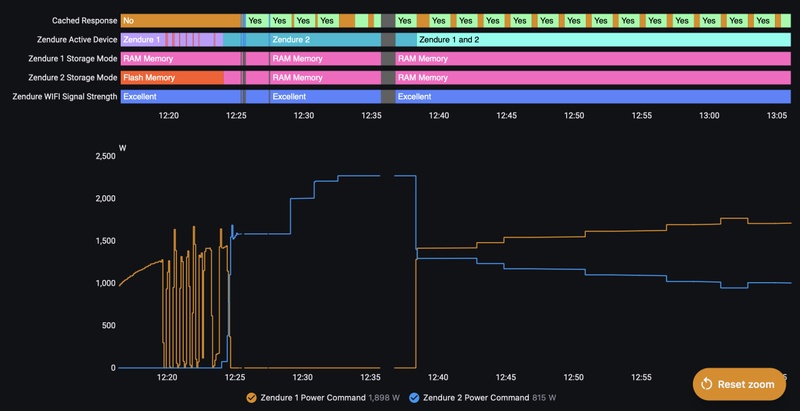
Task: Click the "12:55" time label under the power chart
Action: 641,378
